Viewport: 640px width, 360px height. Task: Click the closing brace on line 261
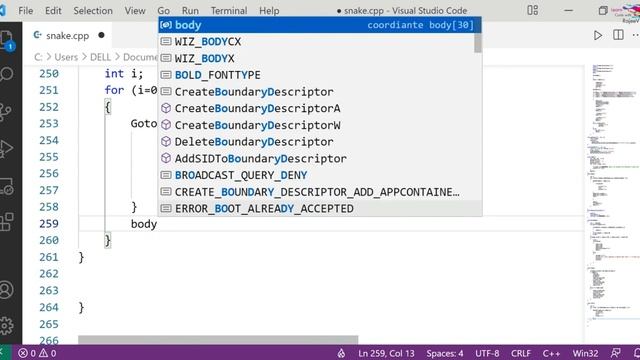point(81,257)
